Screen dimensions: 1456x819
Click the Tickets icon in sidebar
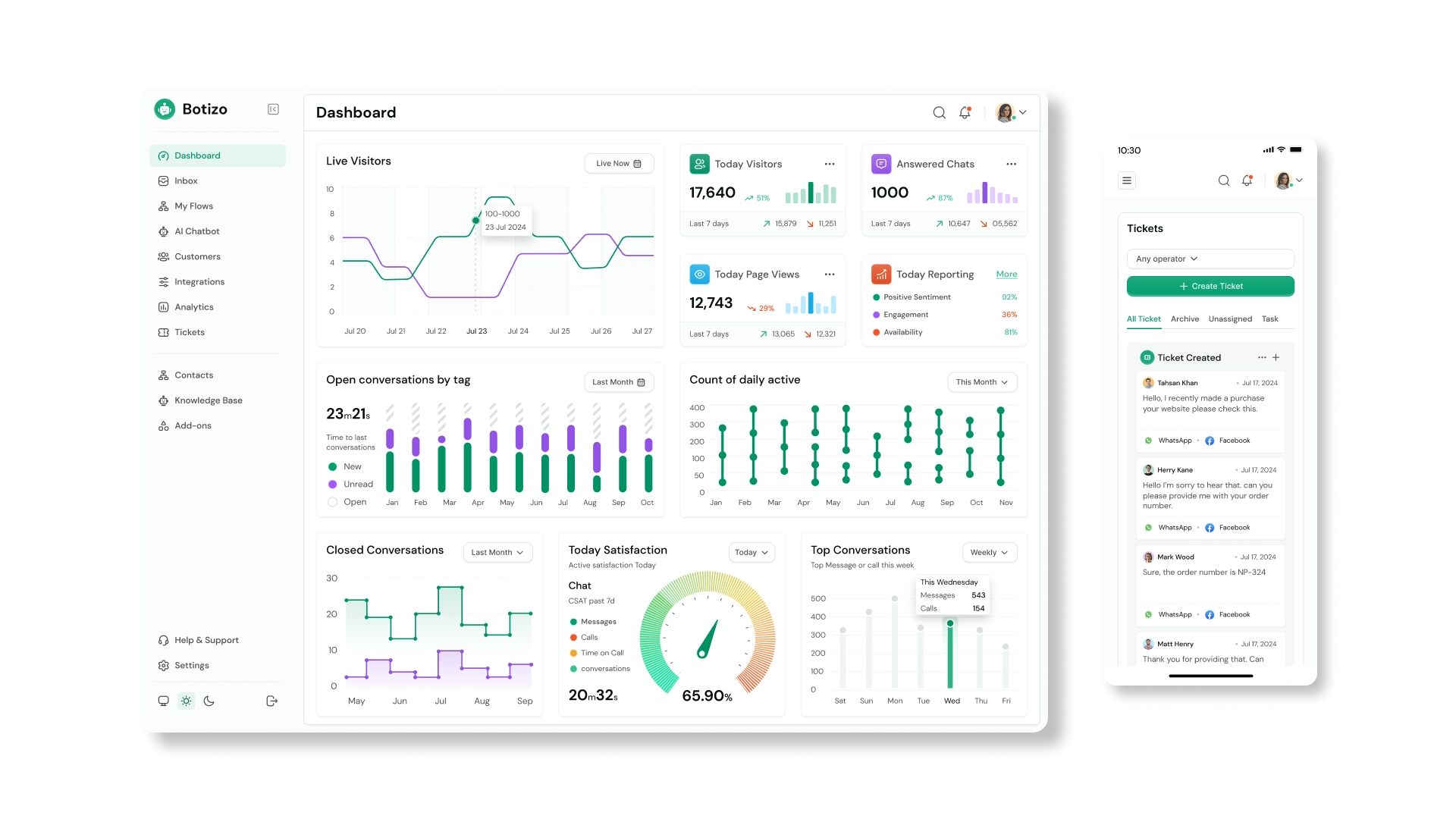pos(163,331)
